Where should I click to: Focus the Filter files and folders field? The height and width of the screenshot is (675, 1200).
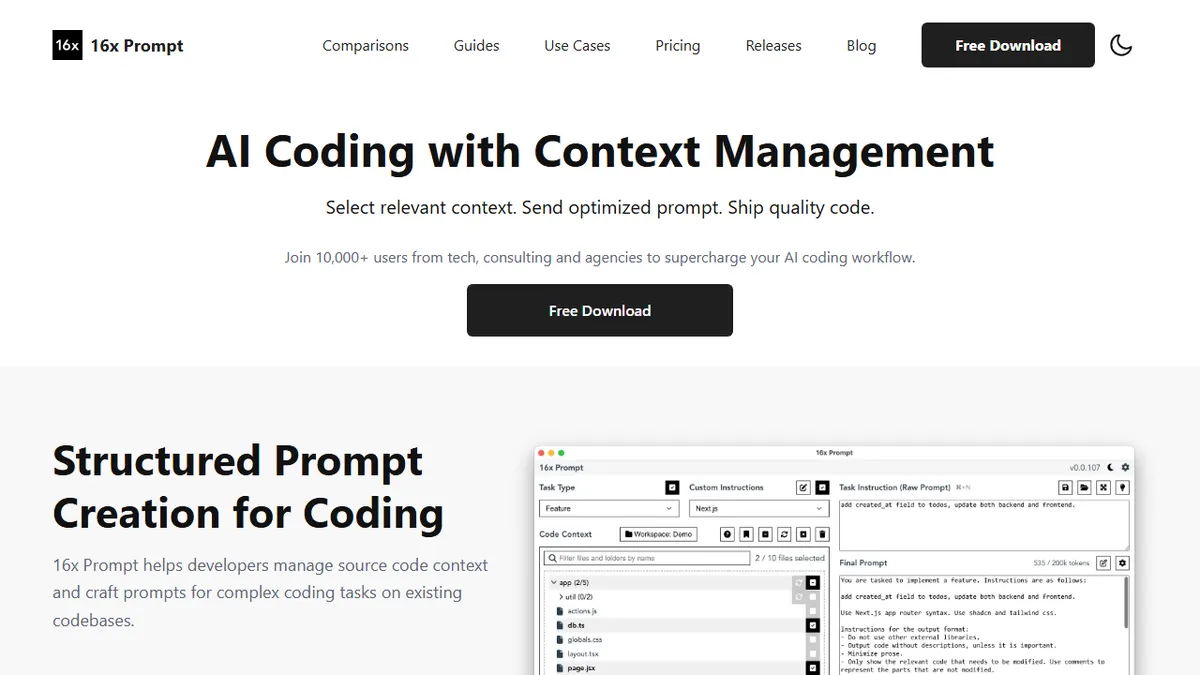[647, 558]
